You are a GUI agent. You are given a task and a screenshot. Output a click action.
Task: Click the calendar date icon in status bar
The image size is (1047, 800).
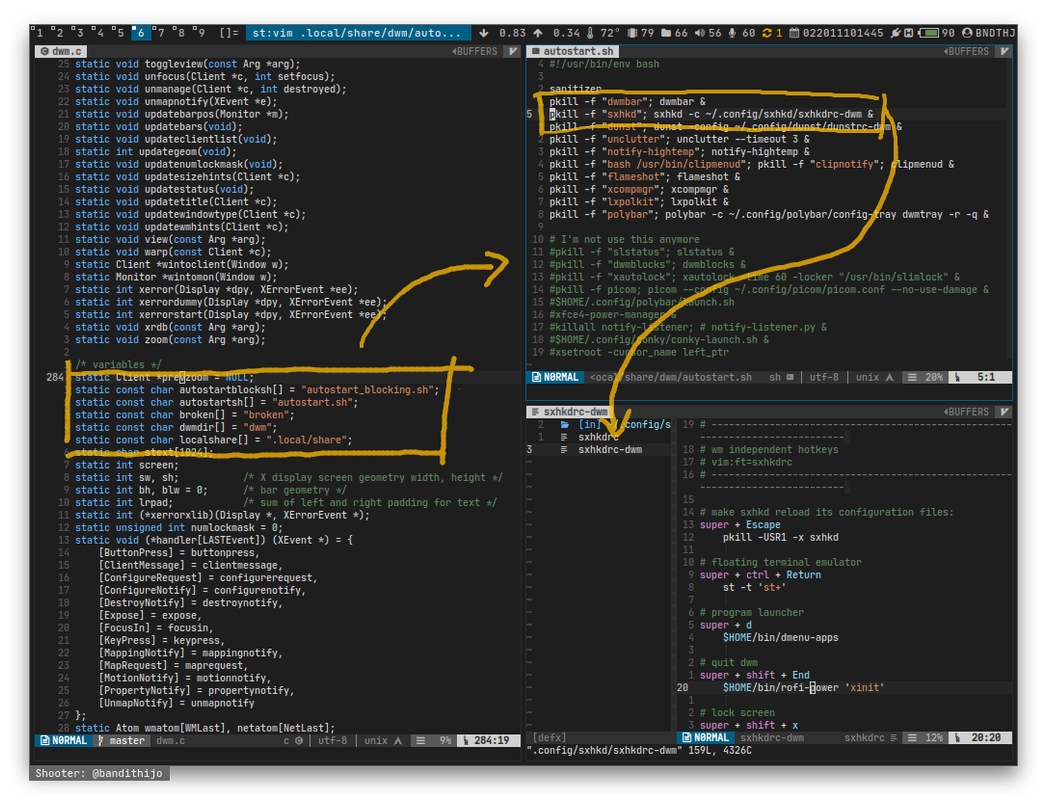pyautogui.click(x=794, y=33)
